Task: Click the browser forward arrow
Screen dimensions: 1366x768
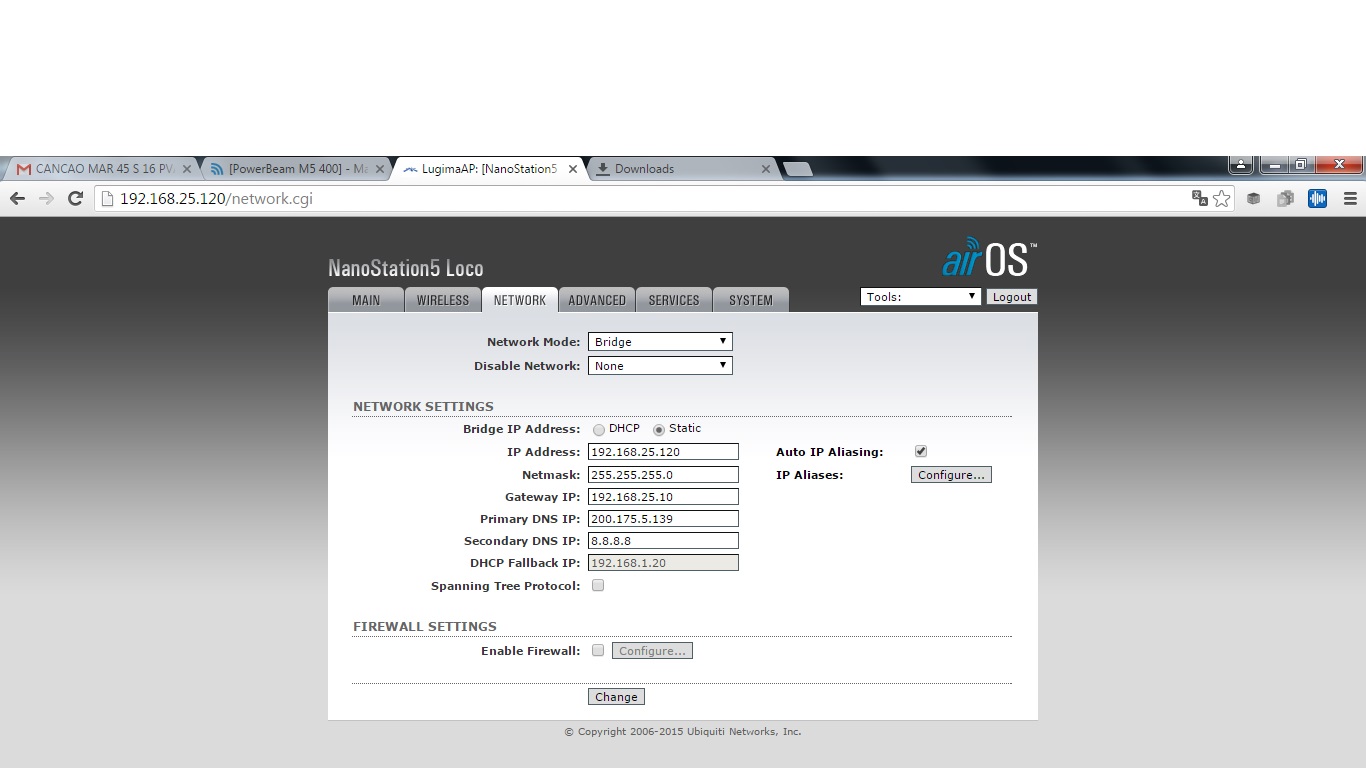Action: [x=46, y=198]
